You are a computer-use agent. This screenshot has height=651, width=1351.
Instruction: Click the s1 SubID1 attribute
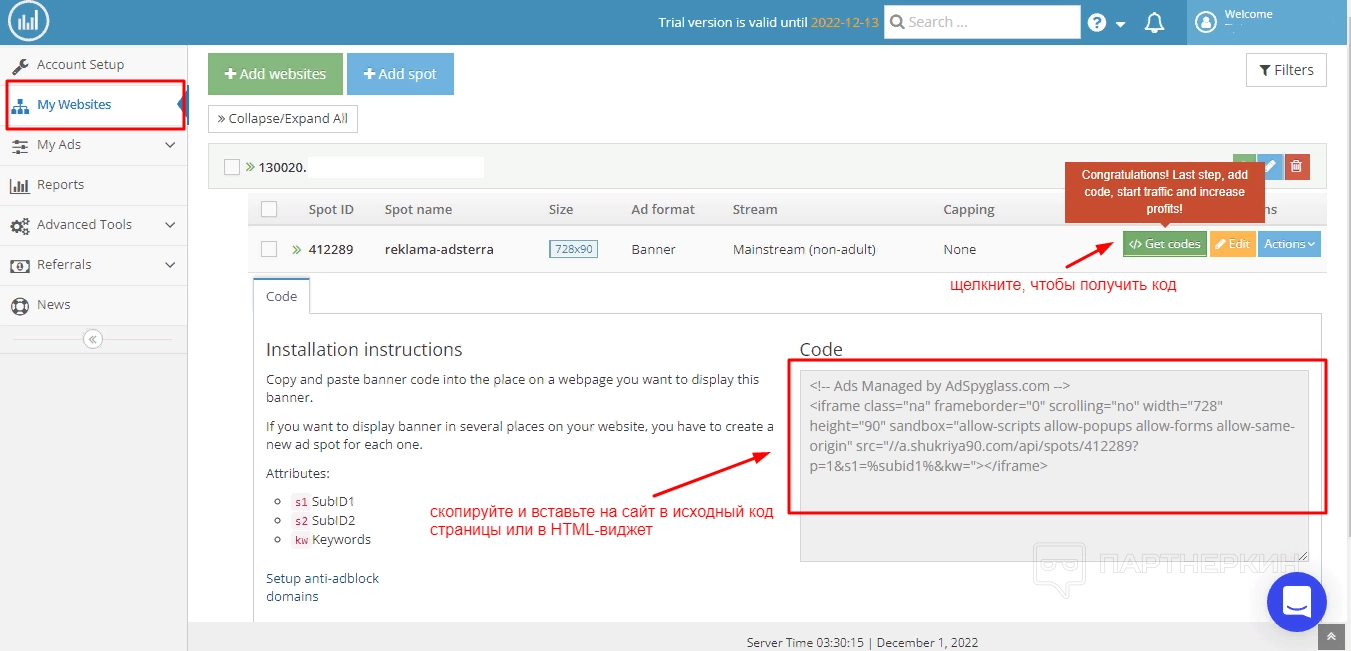pos(323,502)
